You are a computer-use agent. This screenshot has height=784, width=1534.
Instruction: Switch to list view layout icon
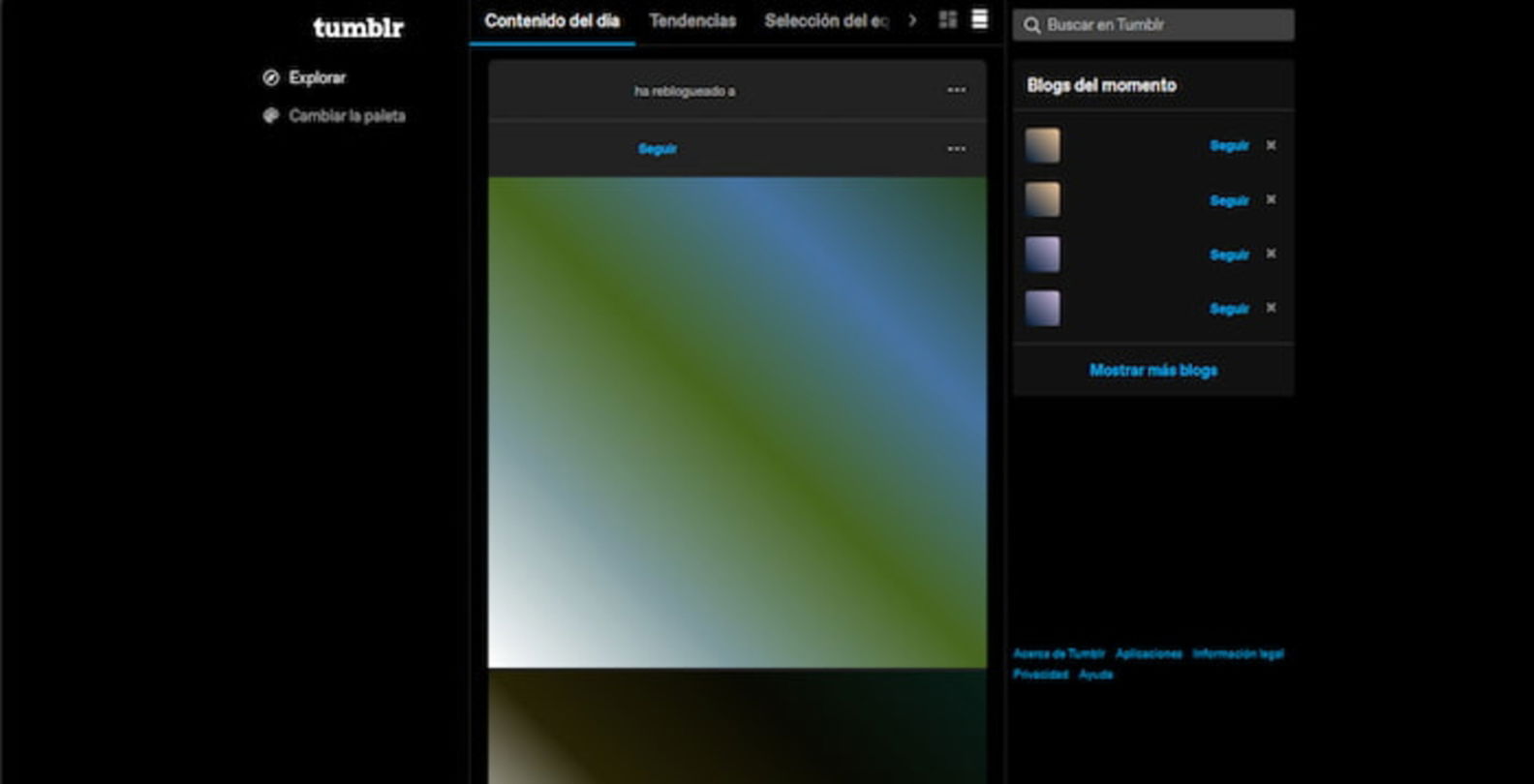pos(980,19)
